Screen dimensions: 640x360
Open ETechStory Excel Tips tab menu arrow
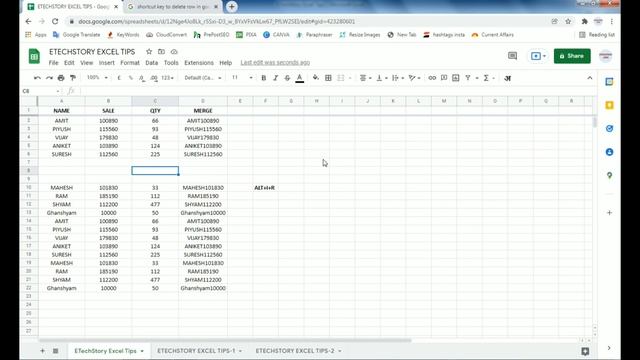pos(142,351)
